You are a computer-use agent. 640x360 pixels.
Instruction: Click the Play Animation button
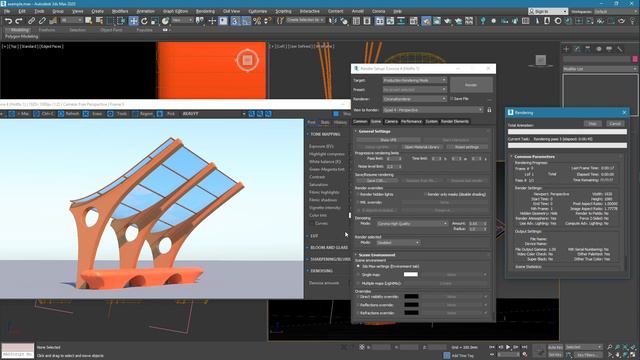508,347
